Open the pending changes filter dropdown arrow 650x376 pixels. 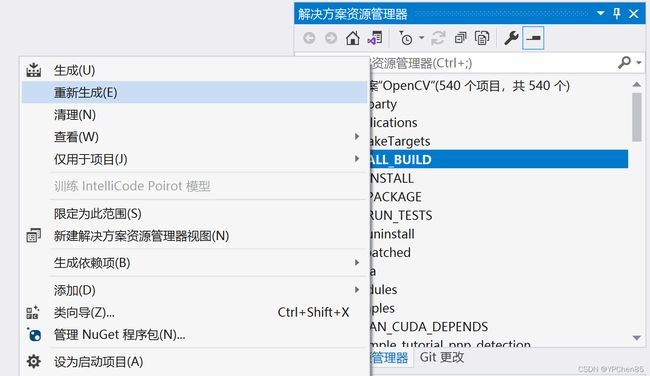422,38
